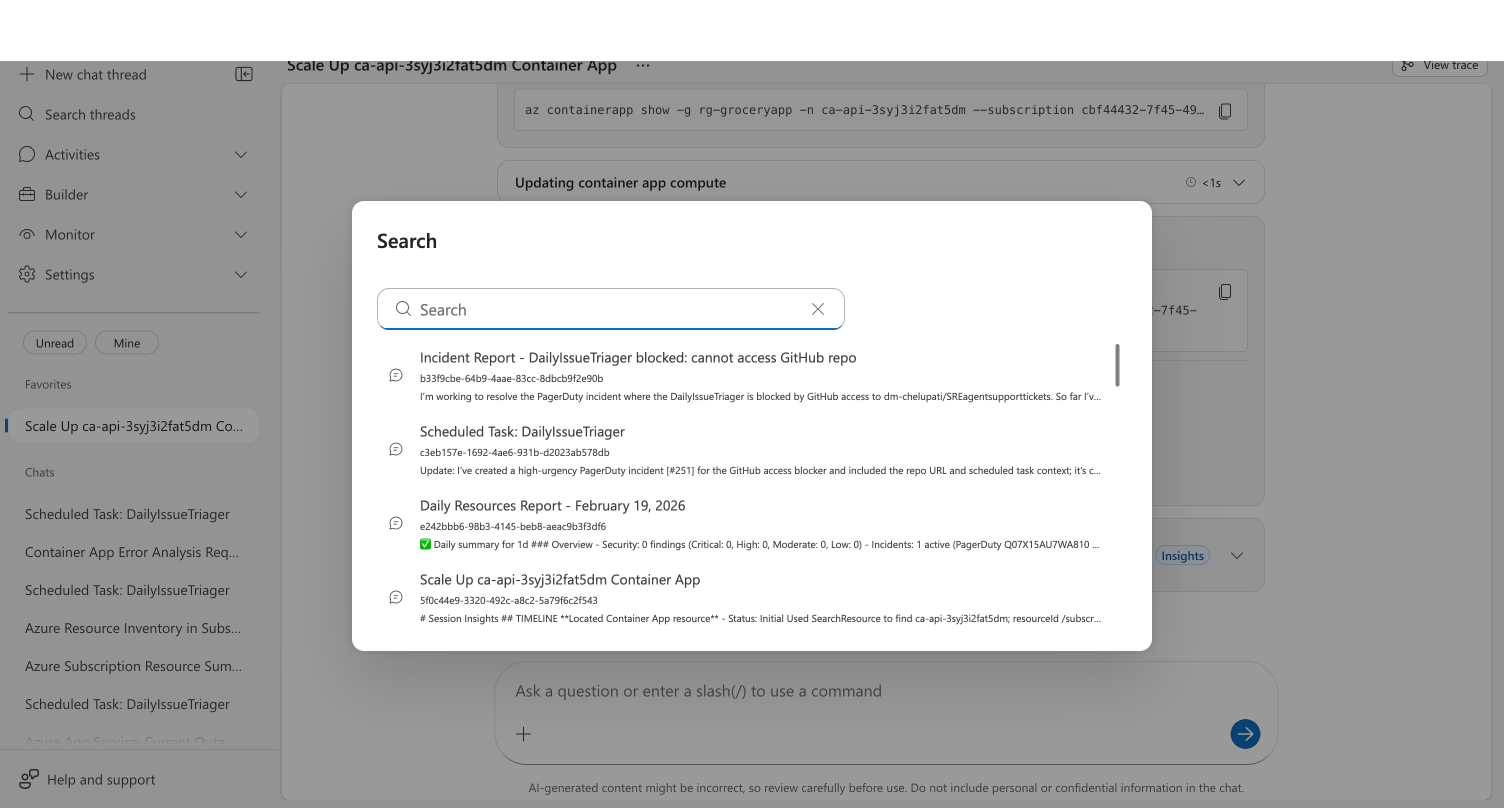Open Help and support
This screenshot has width=1504, height=808.
(88, 779)
